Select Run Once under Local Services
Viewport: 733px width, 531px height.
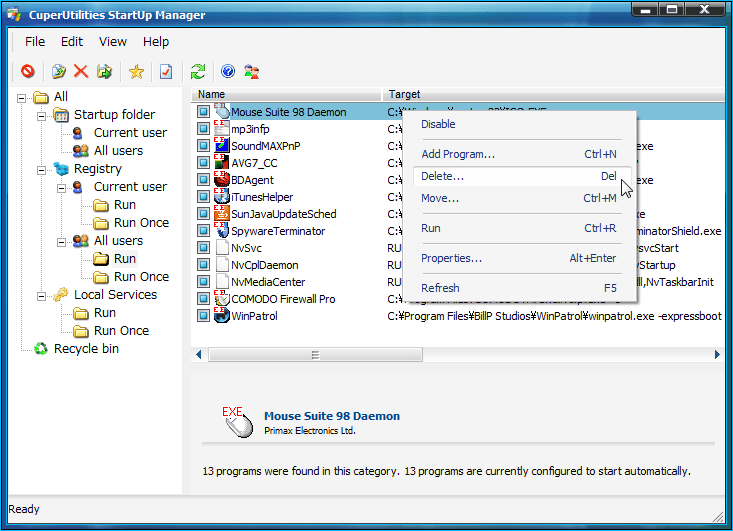122,330
